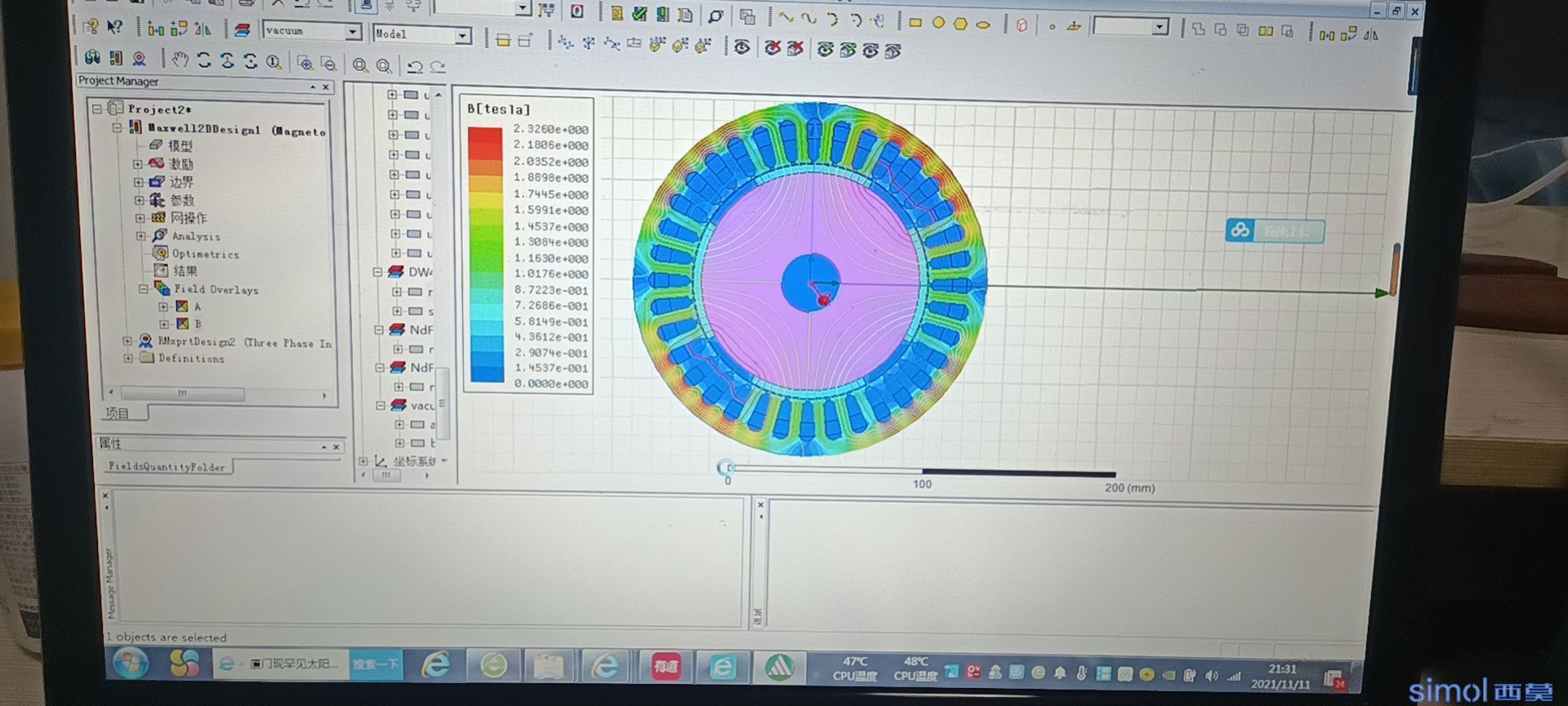Image resolution: width=1568 pixels, height=706 pixels.
Task: Expand the 坐标系统 coordinate systems node
Action: (x=363, y=461)
